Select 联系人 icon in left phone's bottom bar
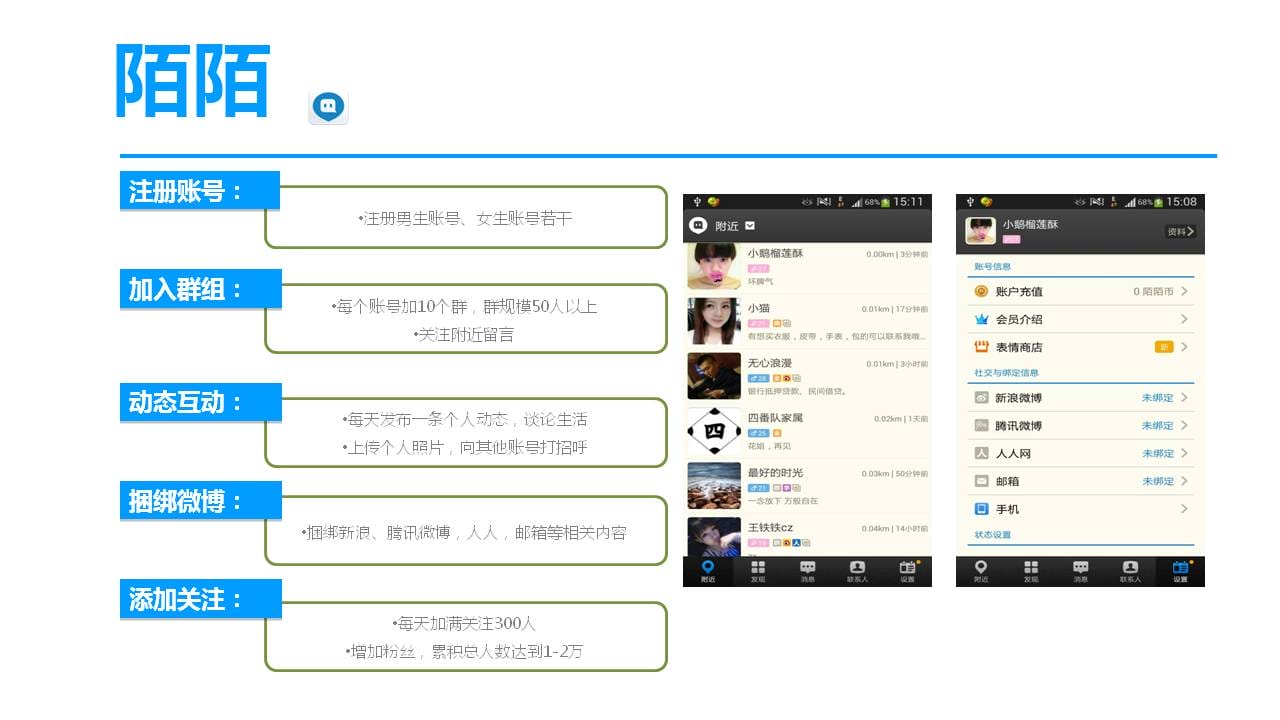Screen dimensions: 1280x720 [x=857, y=571]
